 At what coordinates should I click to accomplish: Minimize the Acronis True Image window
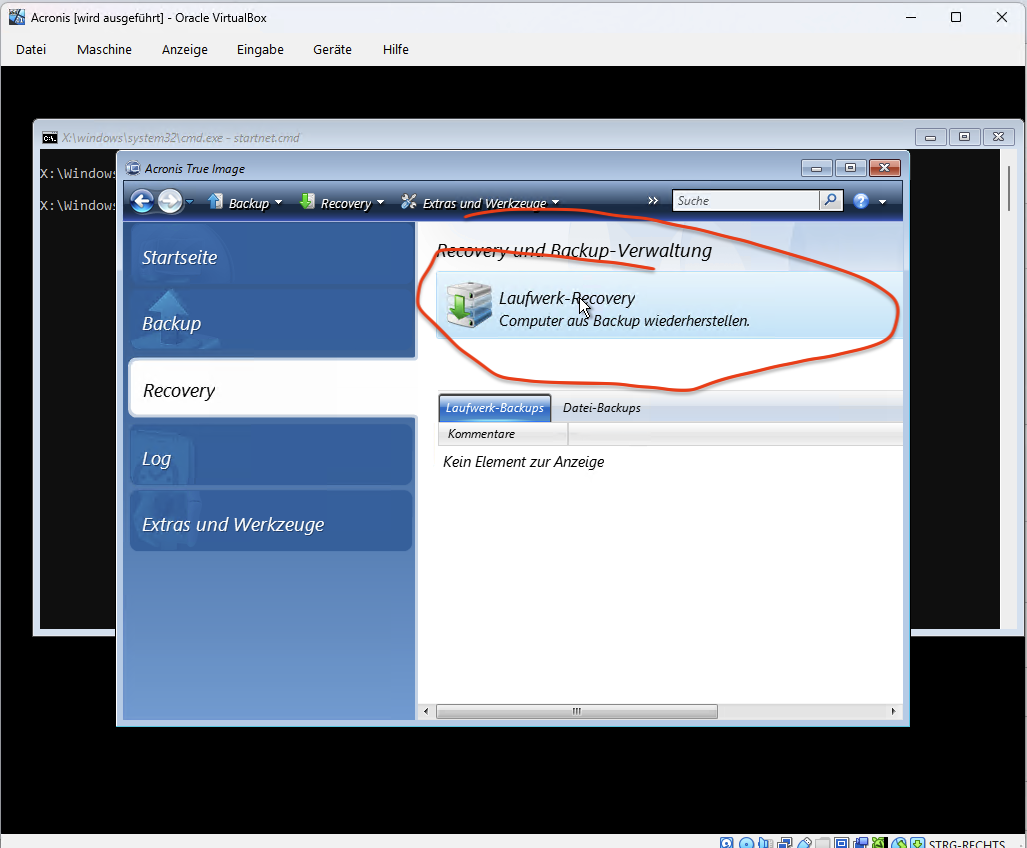tap(816, 168)
